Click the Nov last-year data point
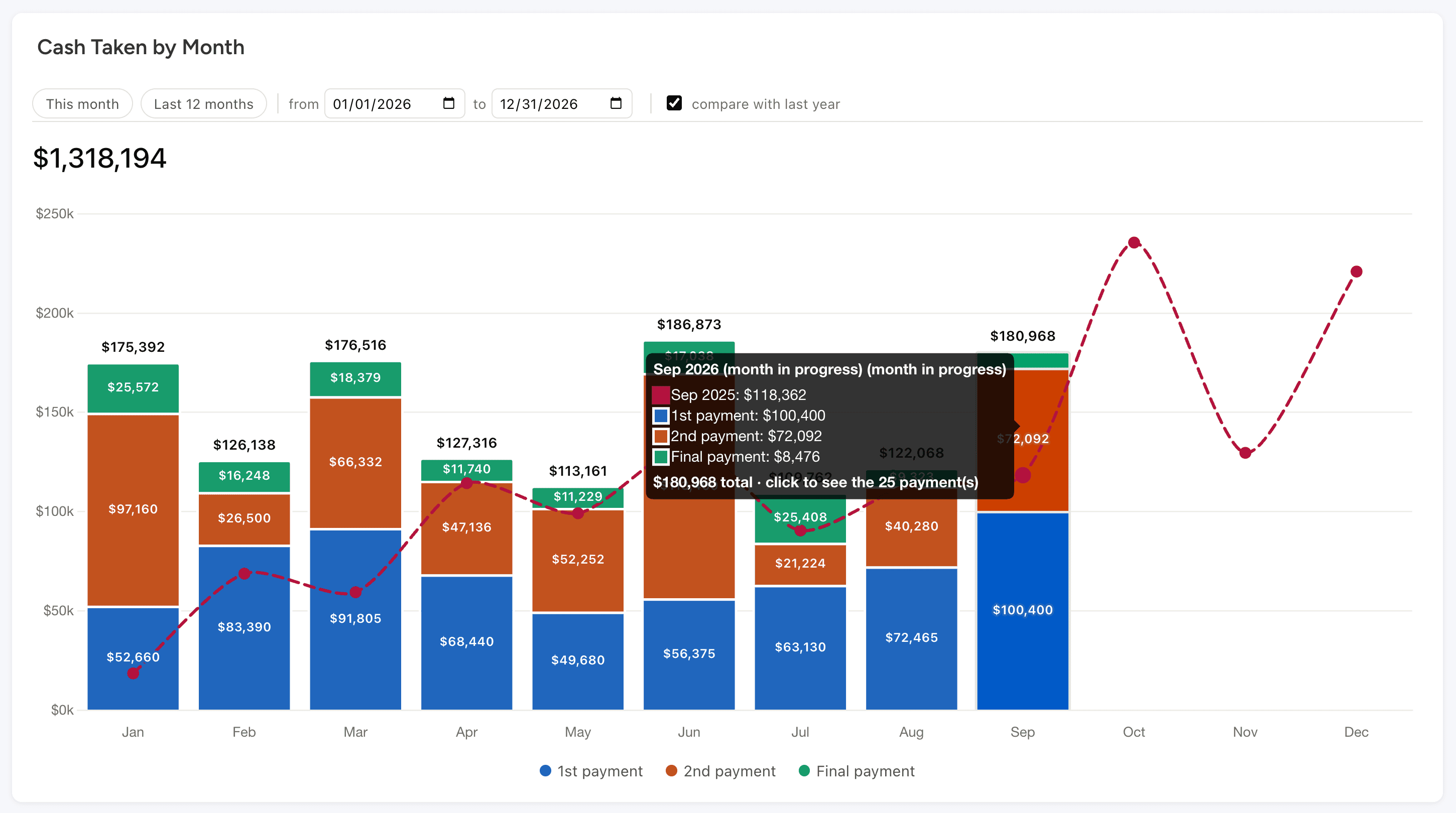 (1245, 453)
